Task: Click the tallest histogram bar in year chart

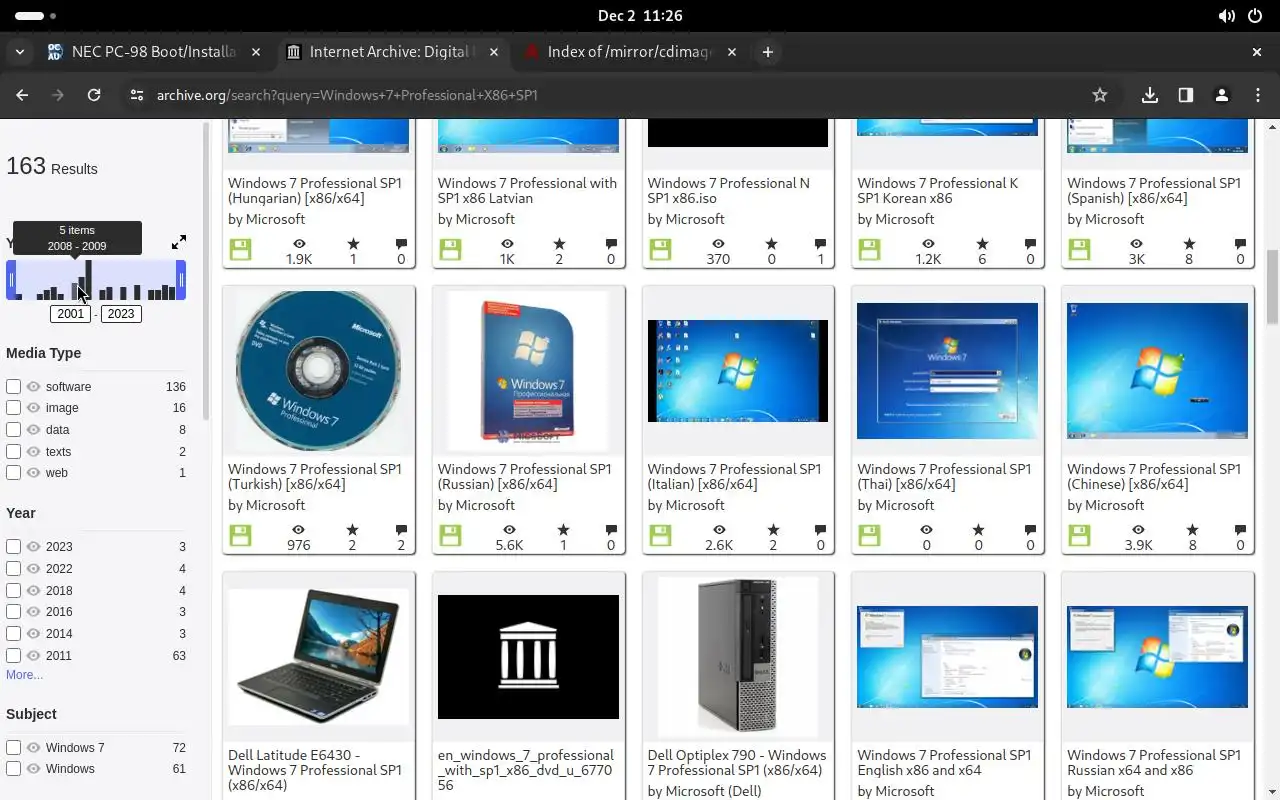Action: click(88, 280)
